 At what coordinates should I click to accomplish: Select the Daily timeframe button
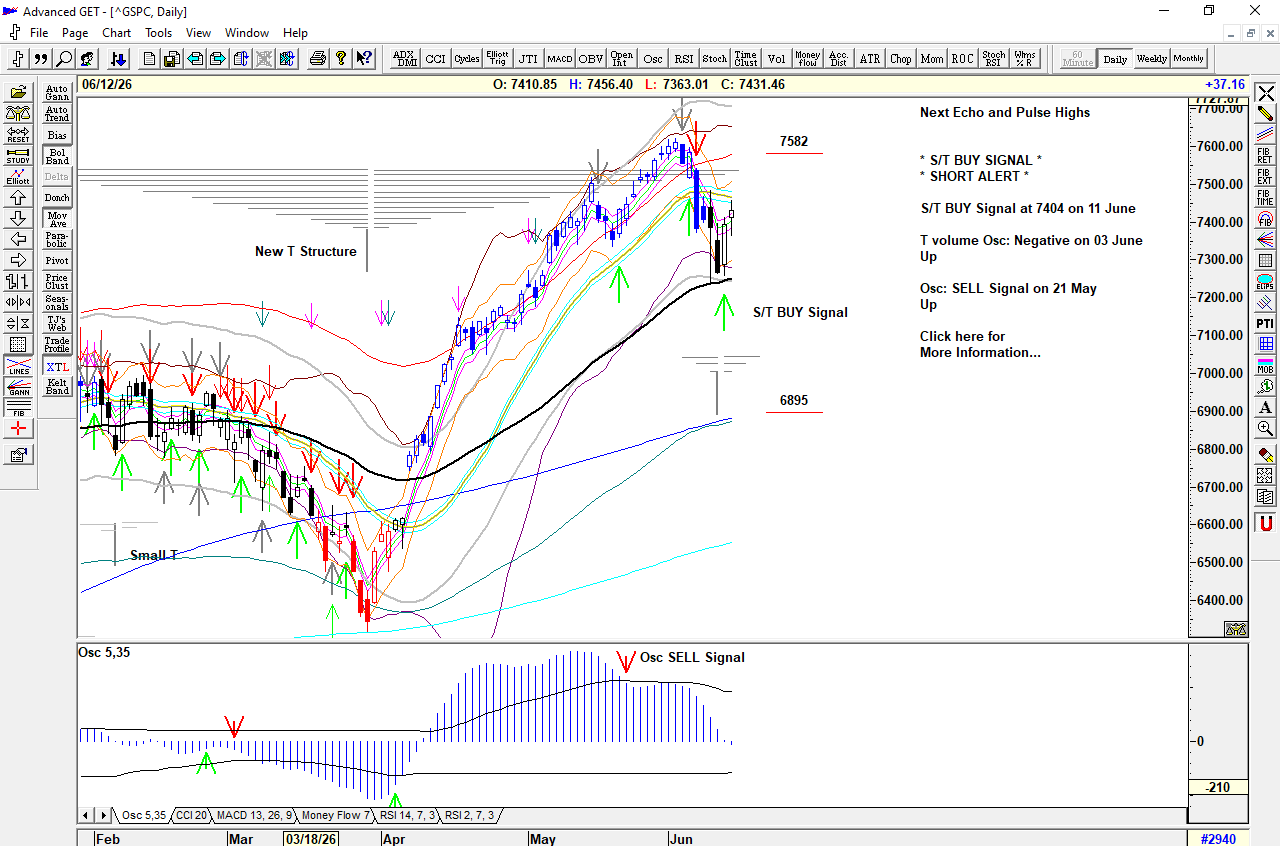pos(1115,59)
